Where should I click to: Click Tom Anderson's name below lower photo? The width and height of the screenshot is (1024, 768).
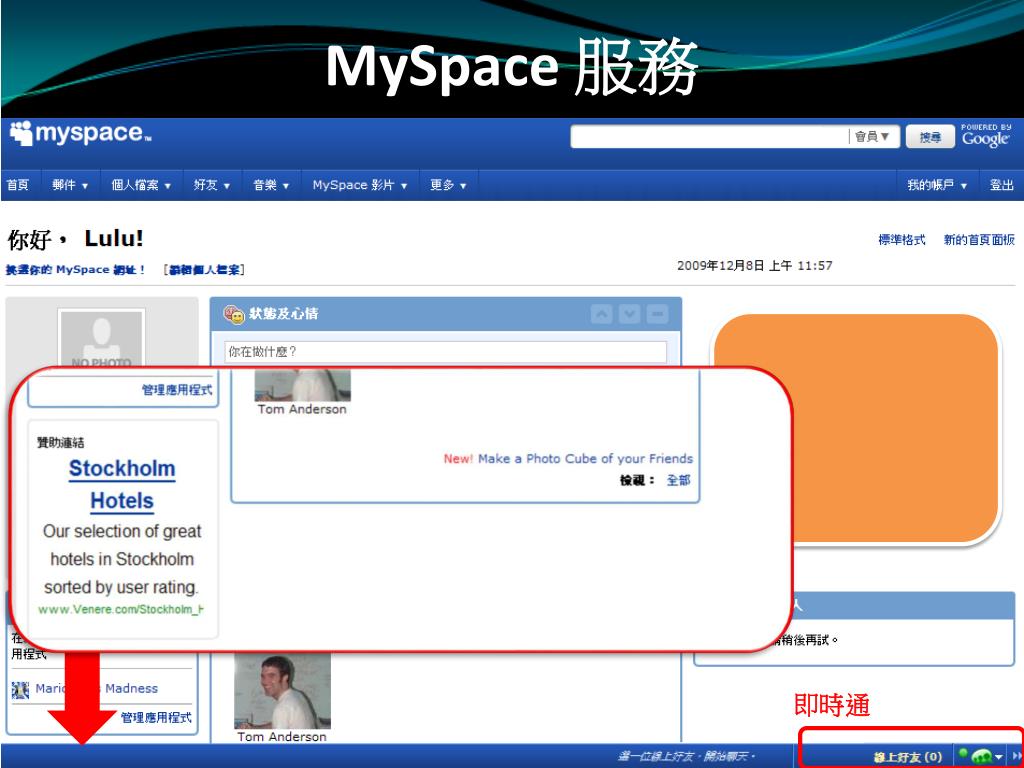pyautogui.click(x=281, y=736)
